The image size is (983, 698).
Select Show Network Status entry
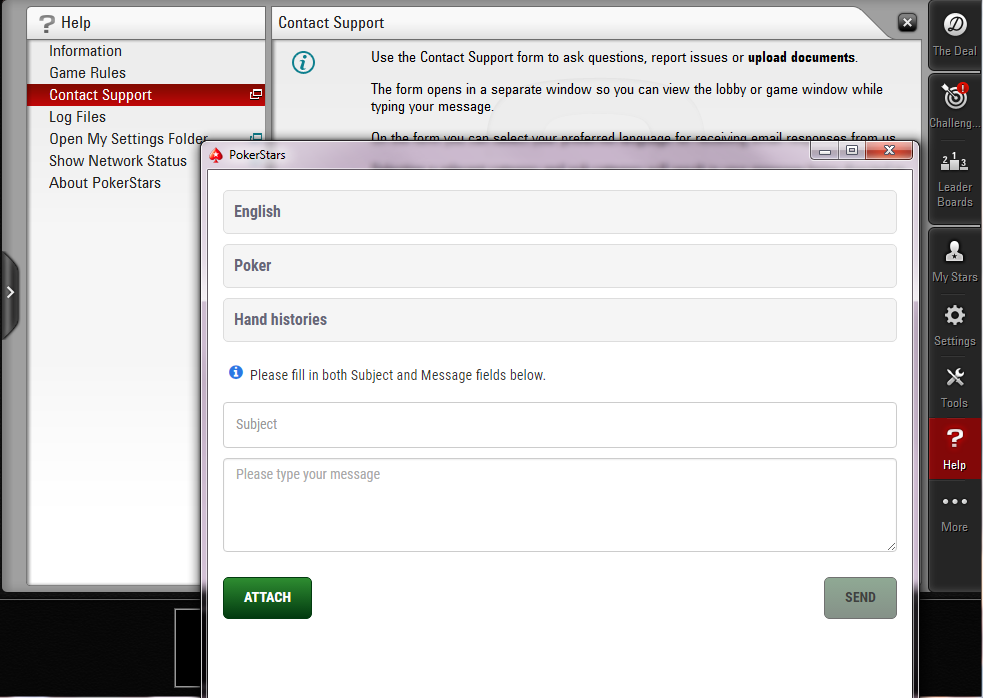(x=118, y=161)
